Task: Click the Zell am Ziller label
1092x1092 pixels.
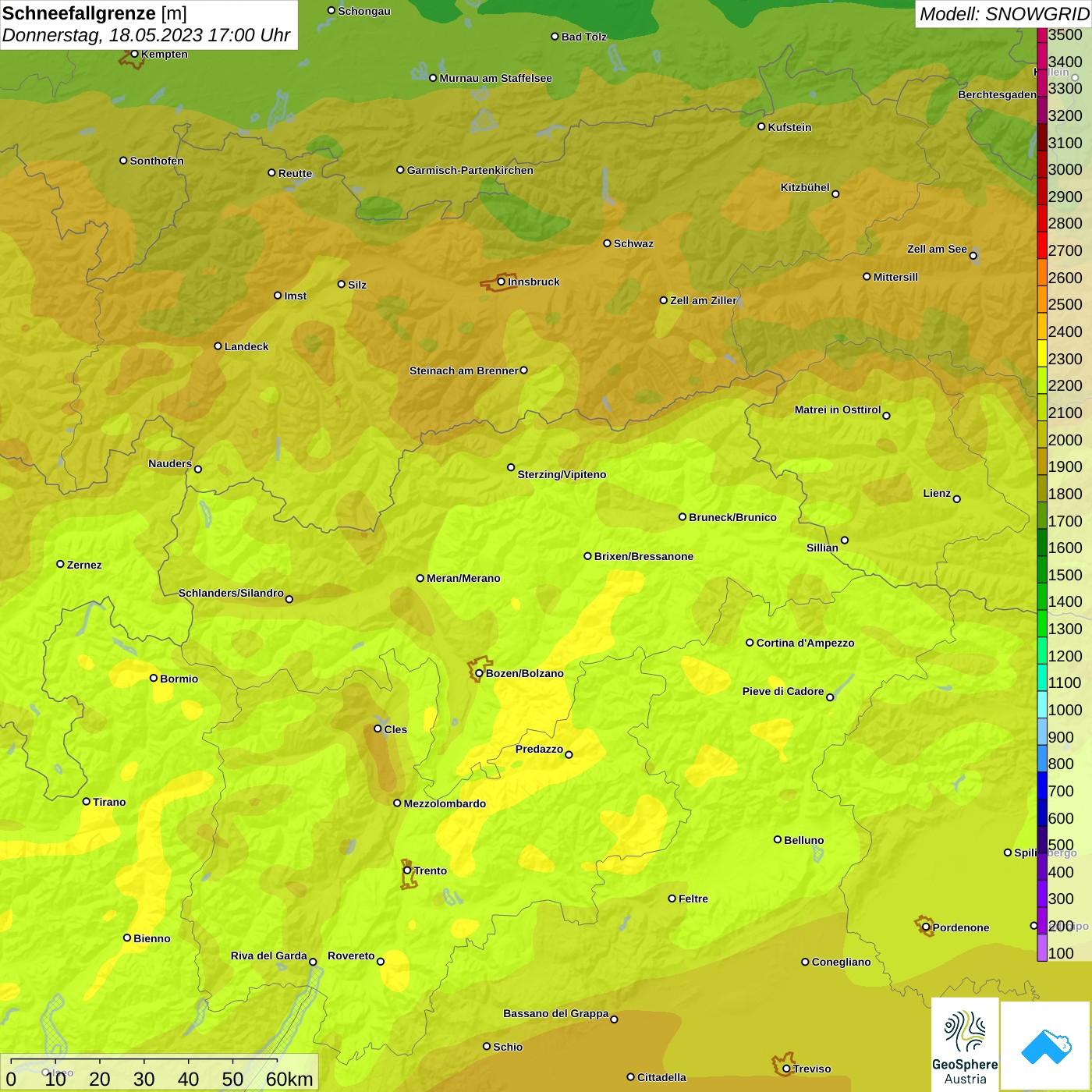Action: tap(704, 300)
